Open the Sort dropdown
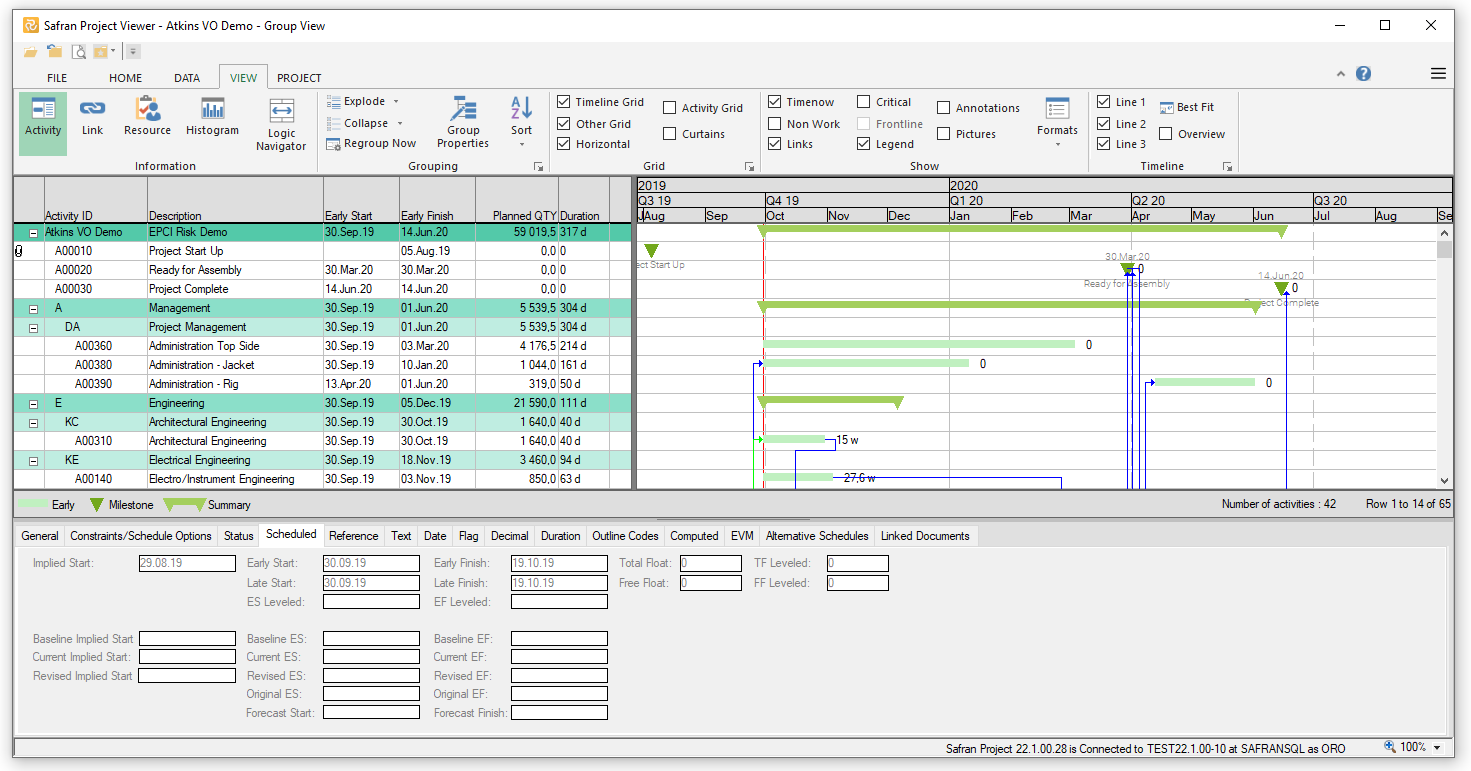The height and width of the screenshot is (771, 1471). (x=522, y=145)
